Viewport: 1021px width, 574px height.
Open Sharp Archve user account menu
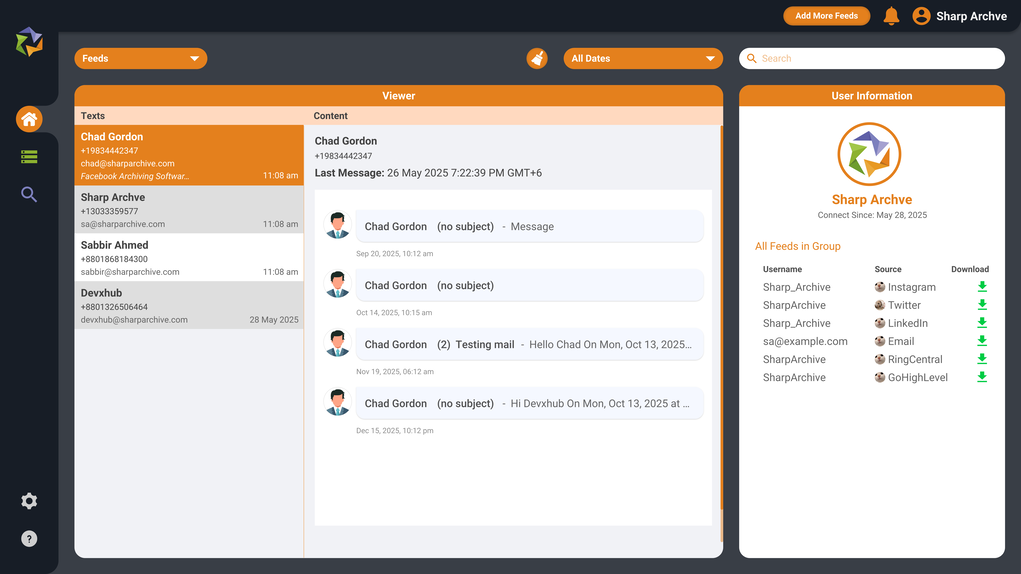coord(959,16)
